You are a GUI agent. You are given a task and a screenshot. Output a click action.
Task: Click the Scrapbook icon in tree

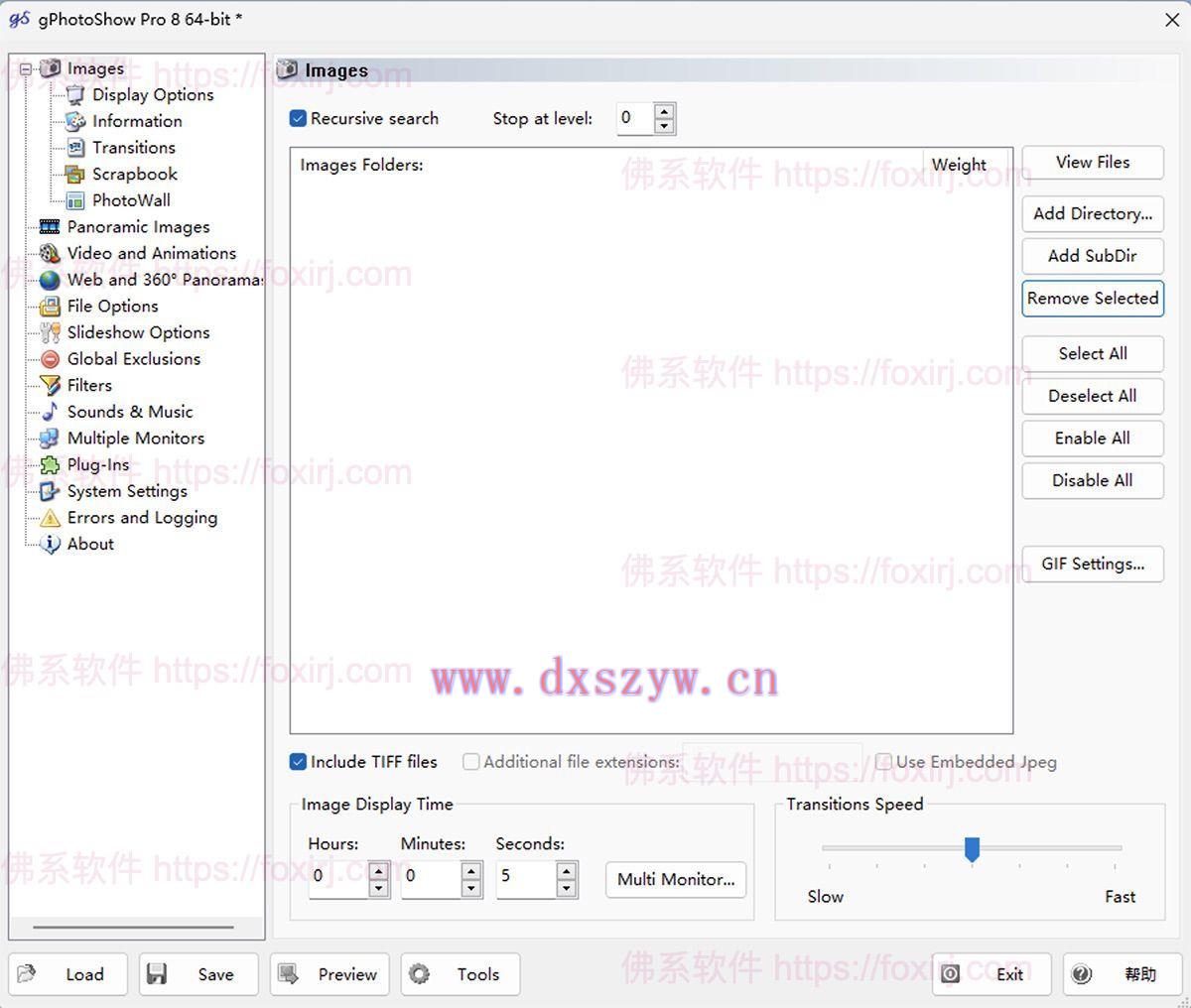tap(75, 175)
